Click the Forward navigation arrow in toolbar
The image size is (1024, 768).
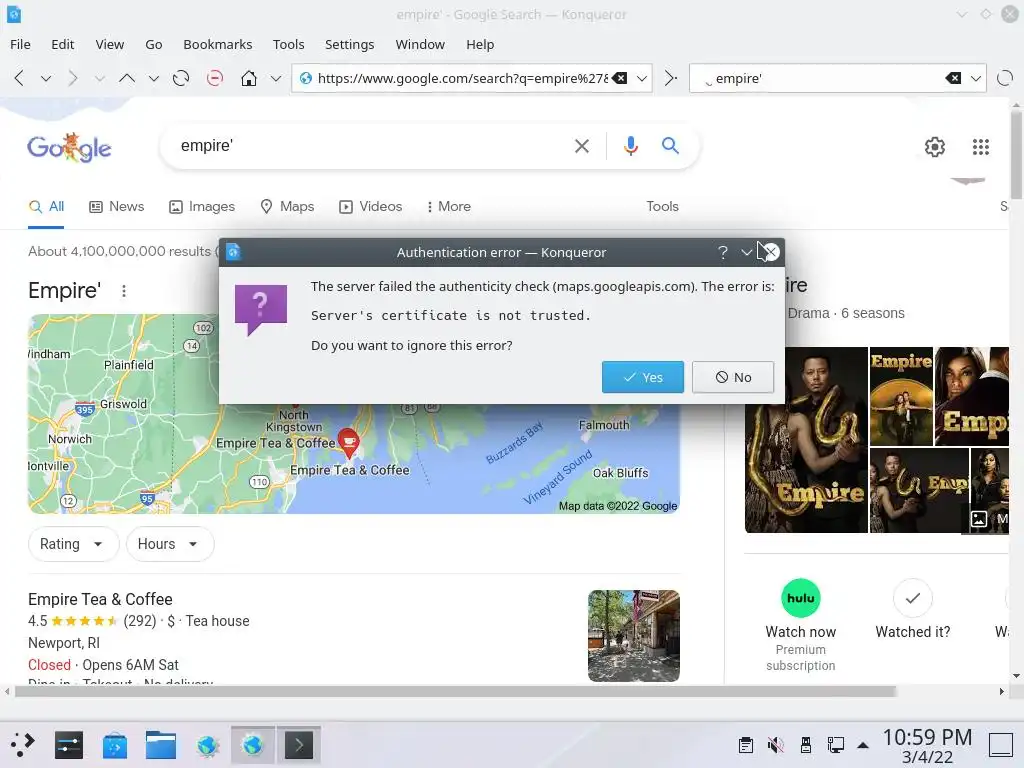pyautogui.click(x=72, y=78)
